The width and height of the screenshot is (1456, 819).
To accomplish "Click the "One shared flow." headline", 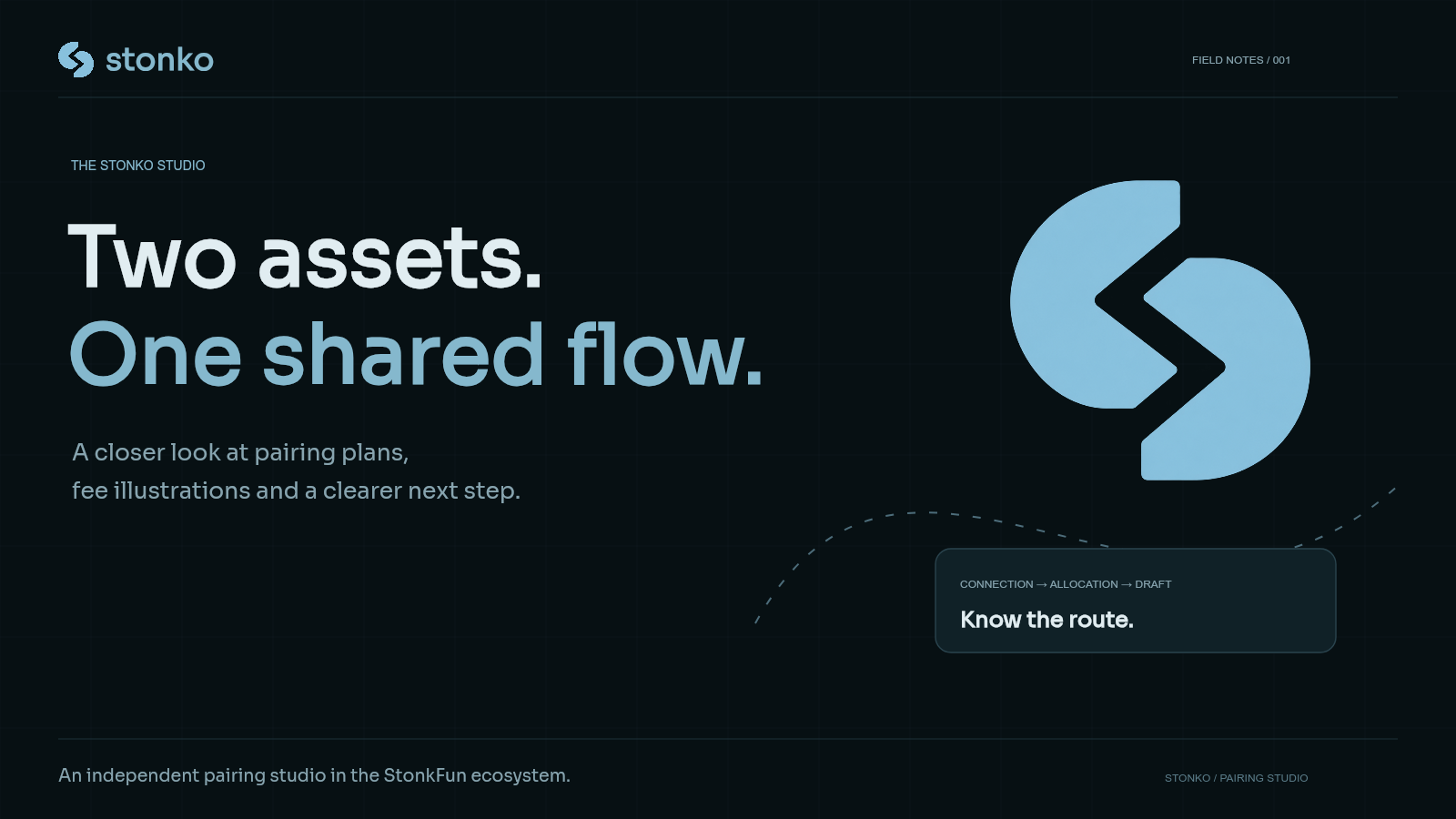I will [416, 354].
